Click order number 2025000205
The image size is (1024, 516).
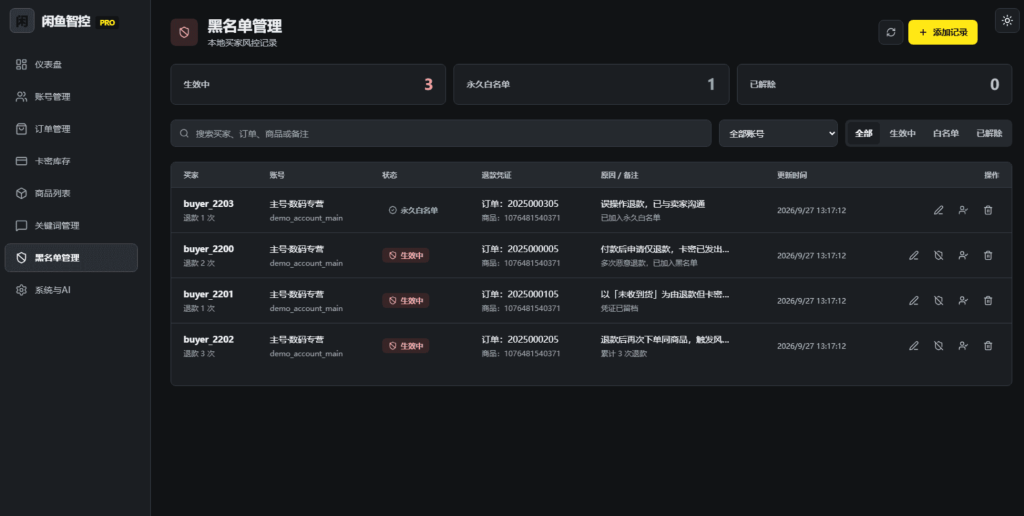point(533,339)
